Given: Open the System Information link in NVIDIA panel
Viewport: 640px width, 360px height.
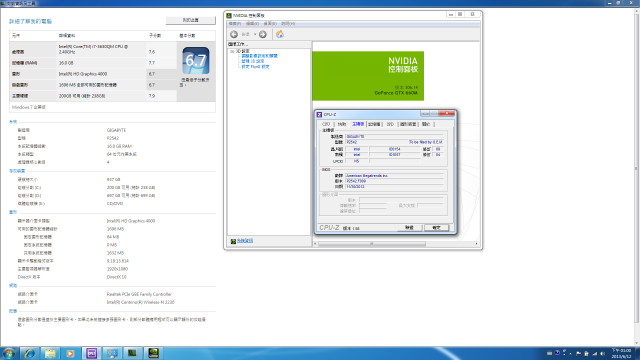Looking at the screenshot, I should 245,241.
